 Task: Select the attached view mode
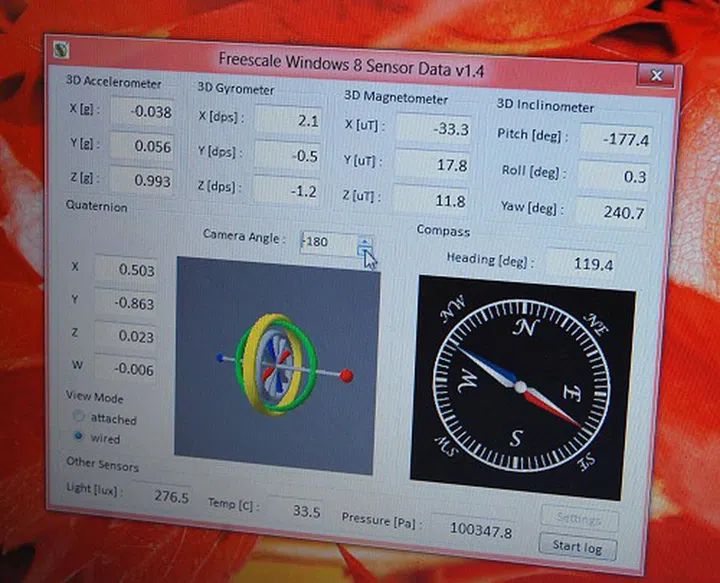(x=79, y=416)
